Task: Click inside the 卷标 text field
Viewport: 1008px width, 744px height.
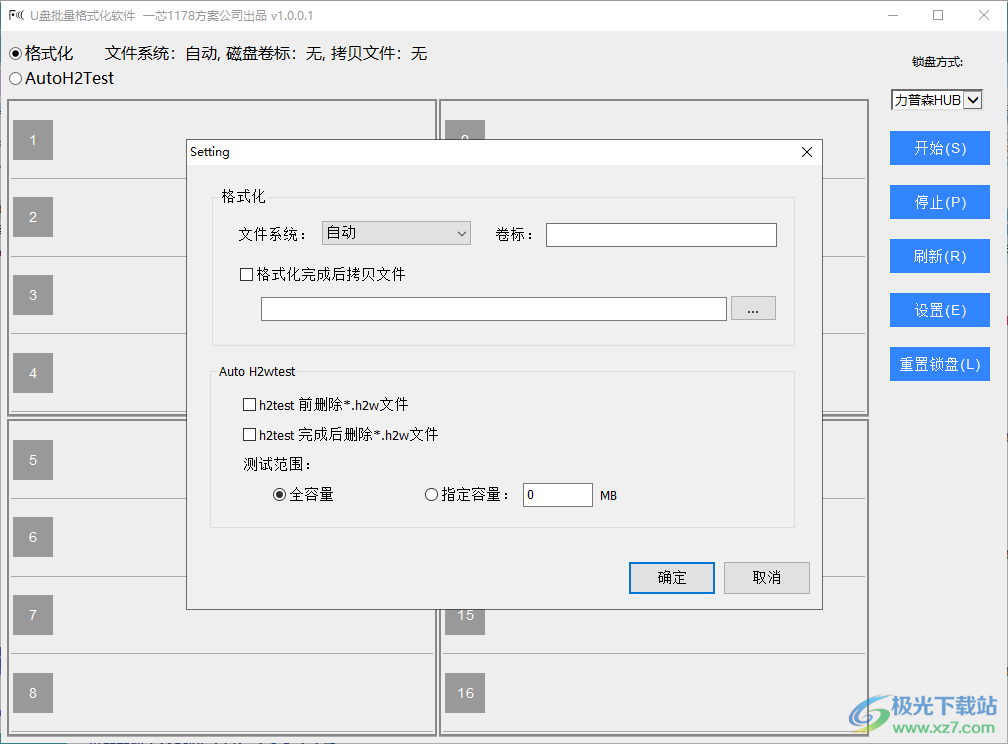Action: pyautogui.click(x=660, y=234)
